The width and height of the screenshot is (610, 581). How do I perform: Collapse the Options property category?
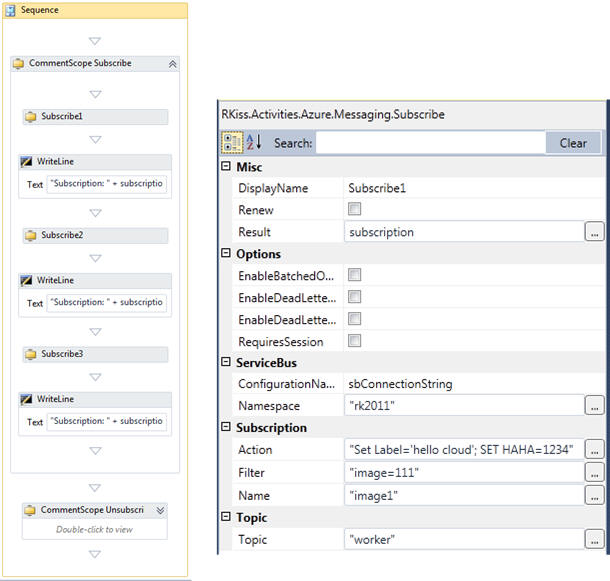[x=226, y=253]
